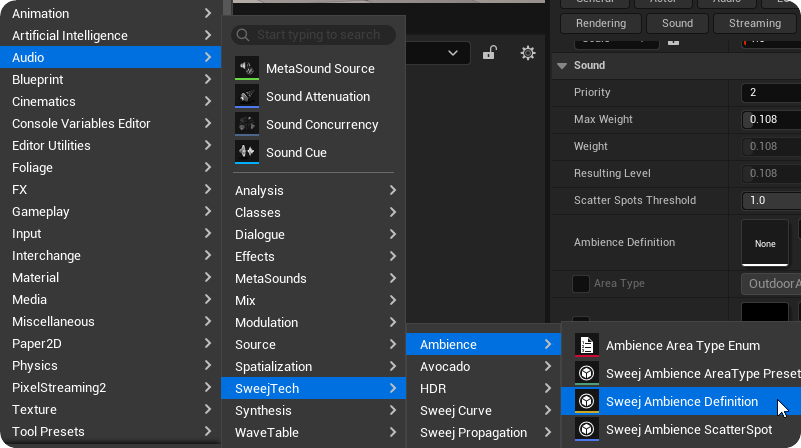Expand the Animation submenu

(110, 13)
